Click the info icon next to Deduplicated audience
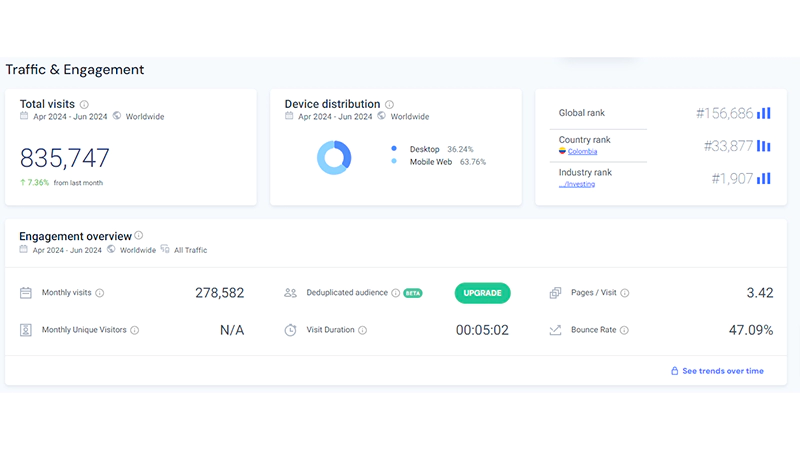800x450 pixels. 396,293
